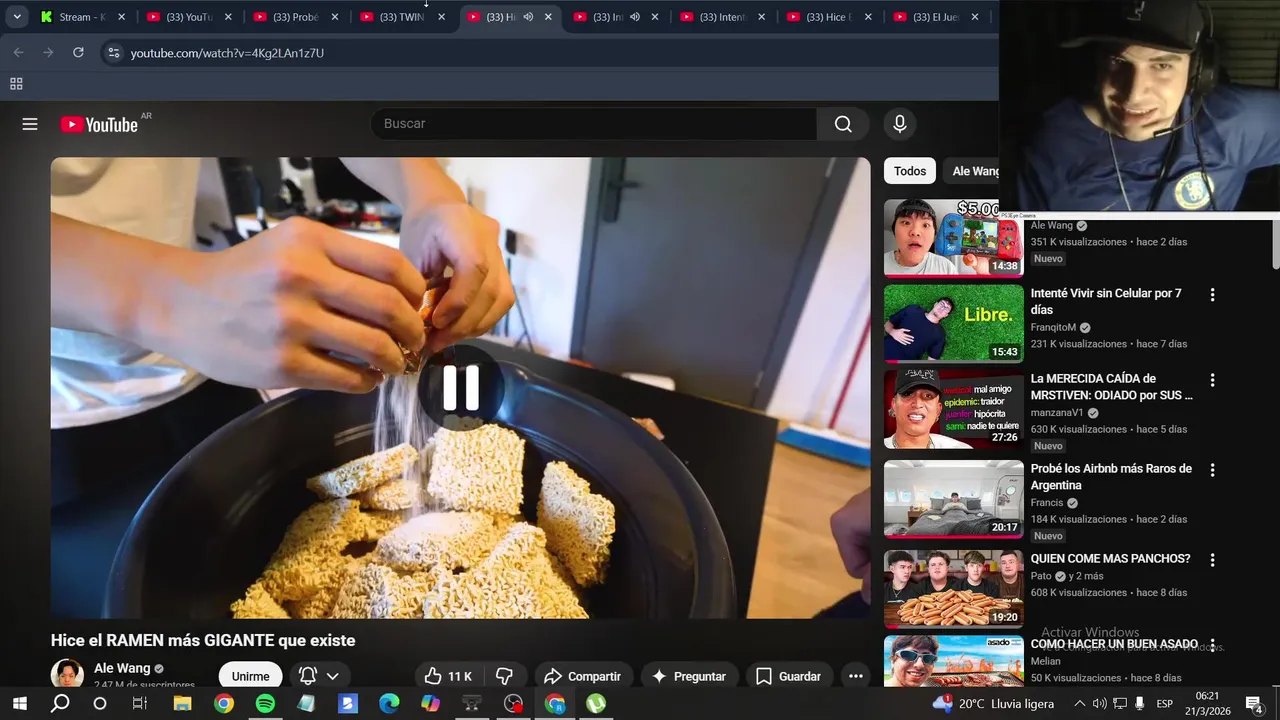Open 'QUIEN COME MAS PANCHOS?' video thumbnail
1280x720 pixels.
tap(954, 589)
